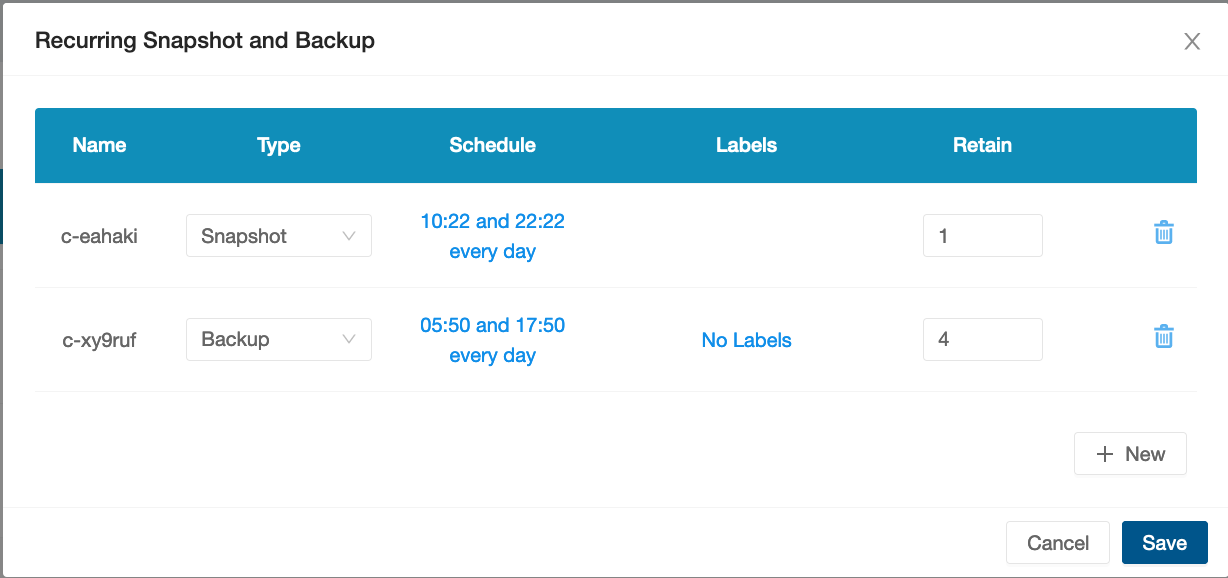
Task: Click the trash icon in the second row
Action: click(x=1163, y=336)
